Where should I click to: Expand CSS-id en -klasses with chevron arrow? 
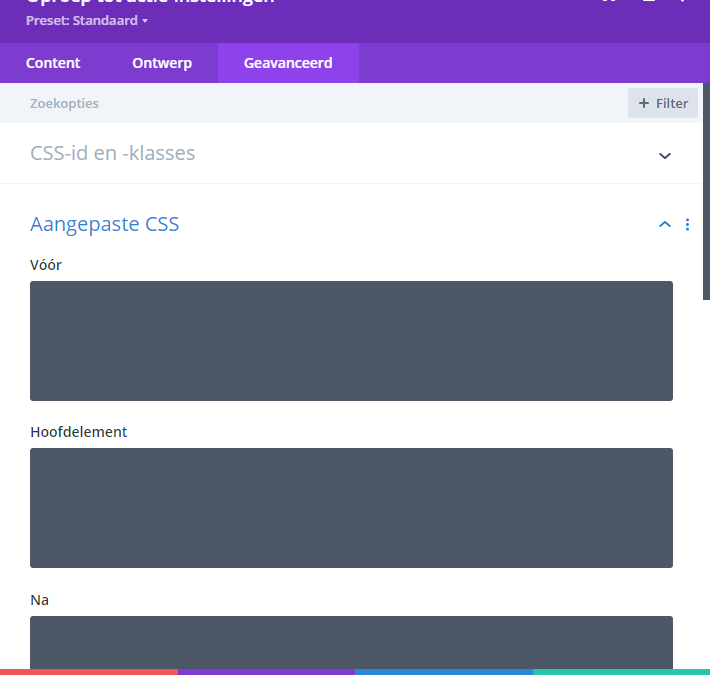click(x=665, y=155)
